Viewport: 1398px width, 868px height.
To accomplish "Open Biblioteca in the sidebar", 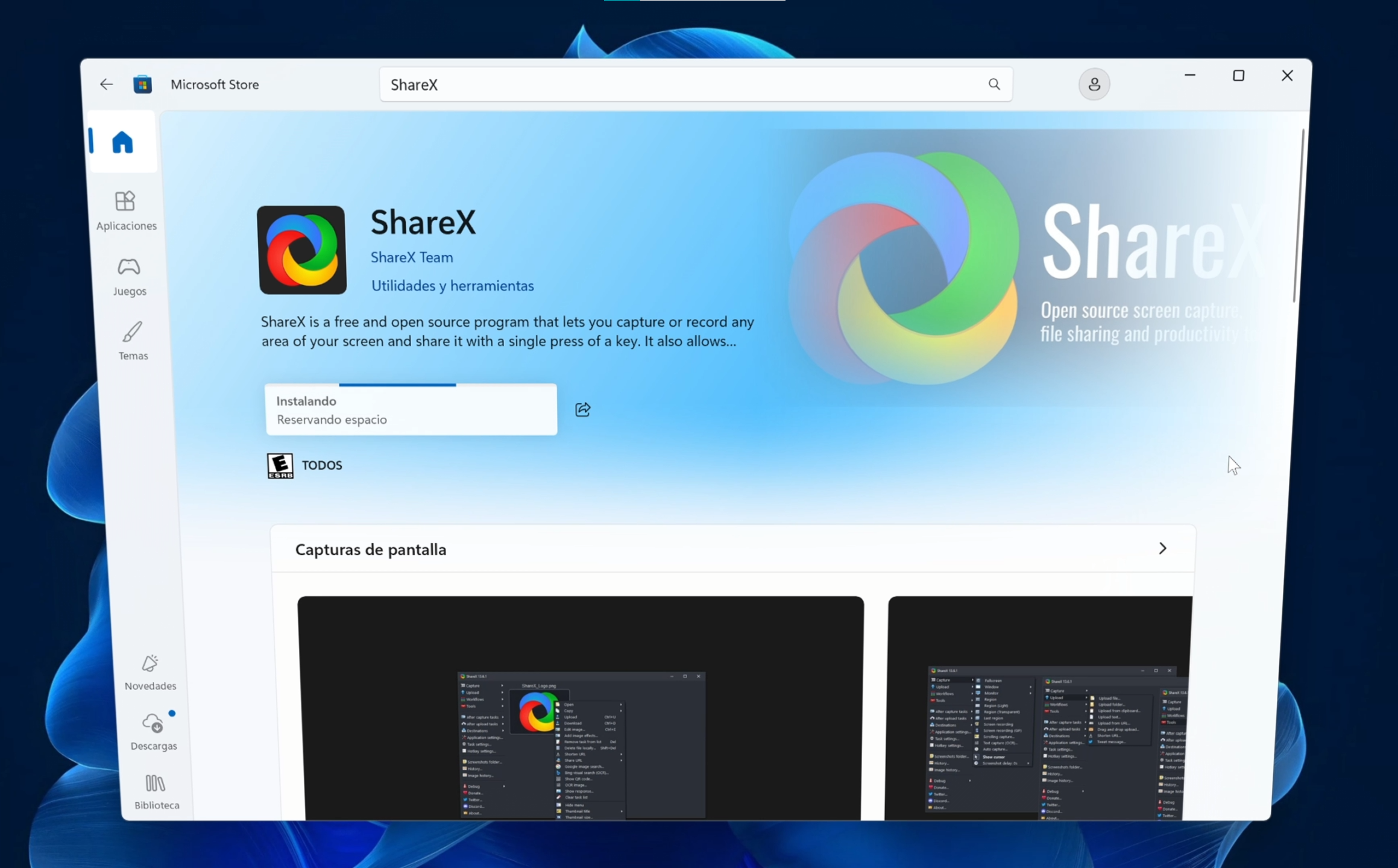I will coord(157,792).
